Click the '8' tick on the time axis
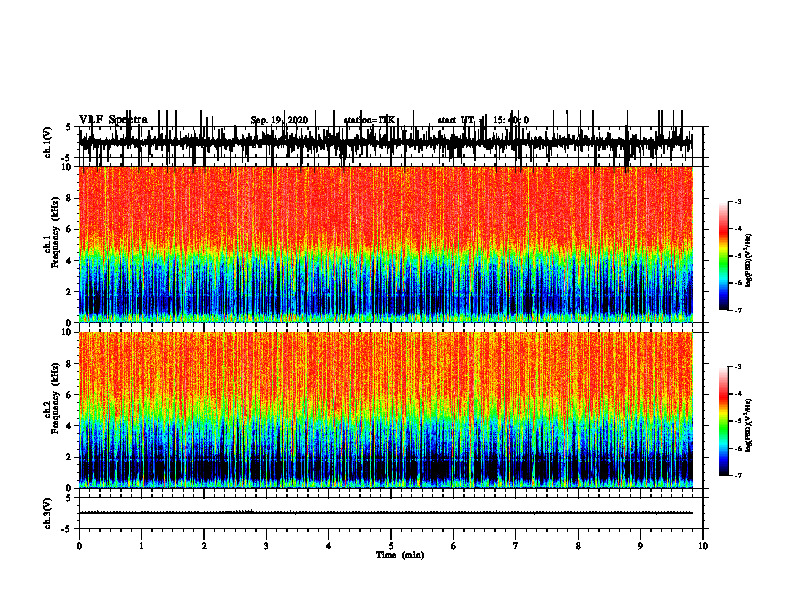792x612 pixels. point(578,546)
